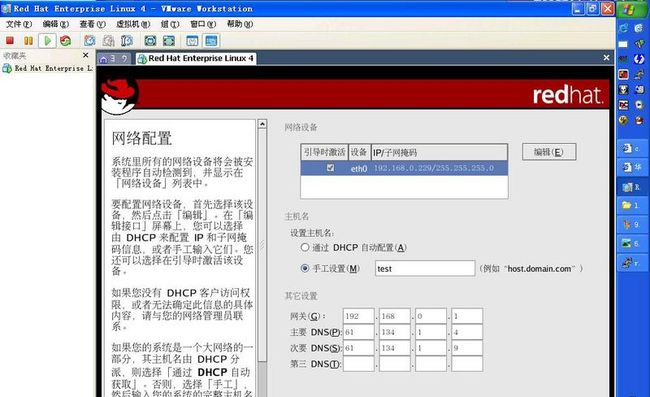Click the 引导时激活 column header

[325, 153]
